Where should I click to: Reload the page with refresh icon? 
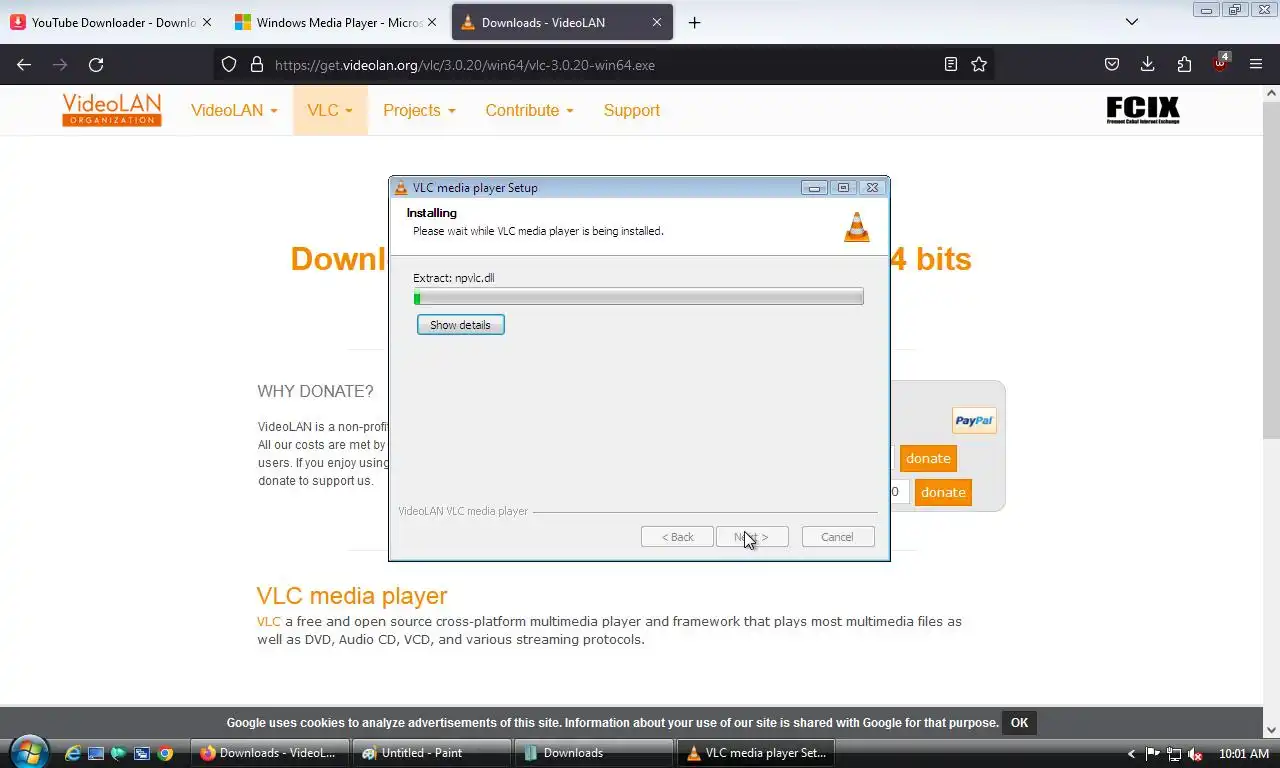(96, 64)
